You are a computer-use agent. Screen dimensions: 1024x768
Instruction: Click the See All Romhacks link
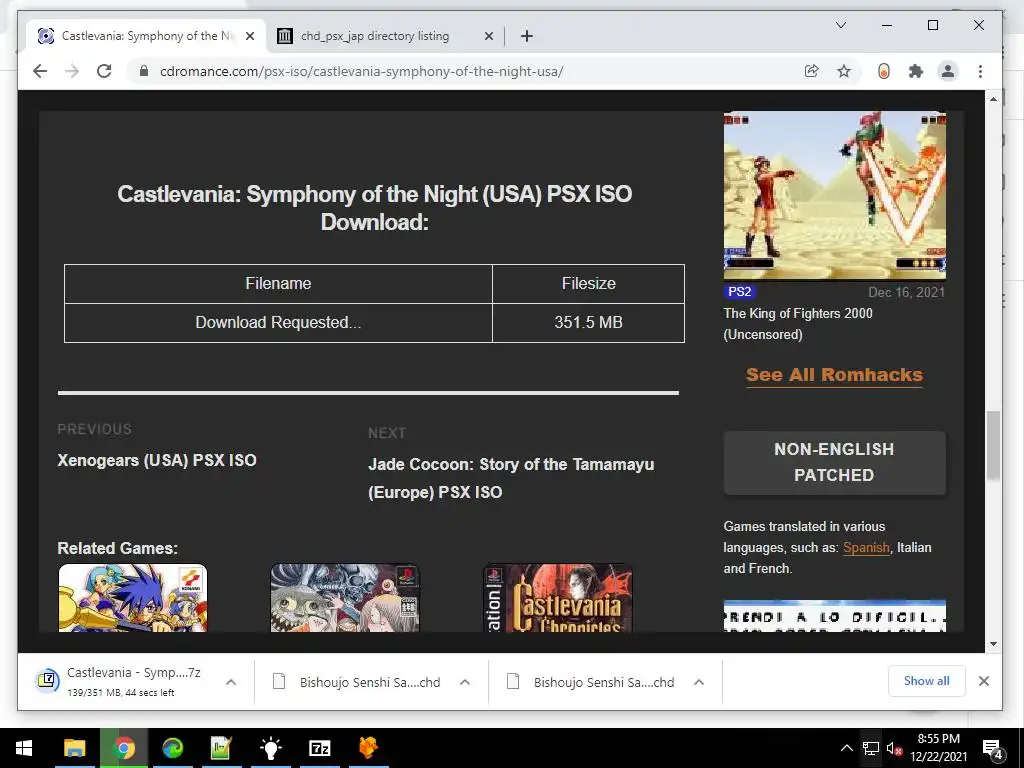click(834, 375)
